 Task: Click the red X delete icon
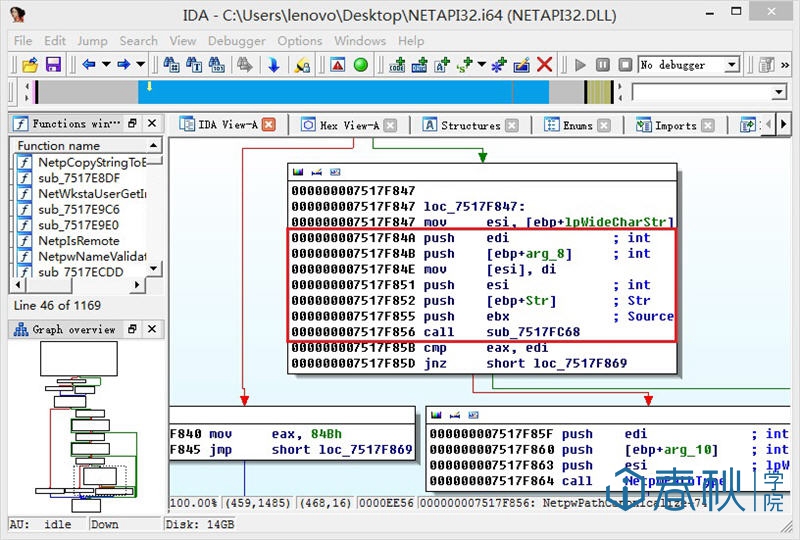[544, 65]
